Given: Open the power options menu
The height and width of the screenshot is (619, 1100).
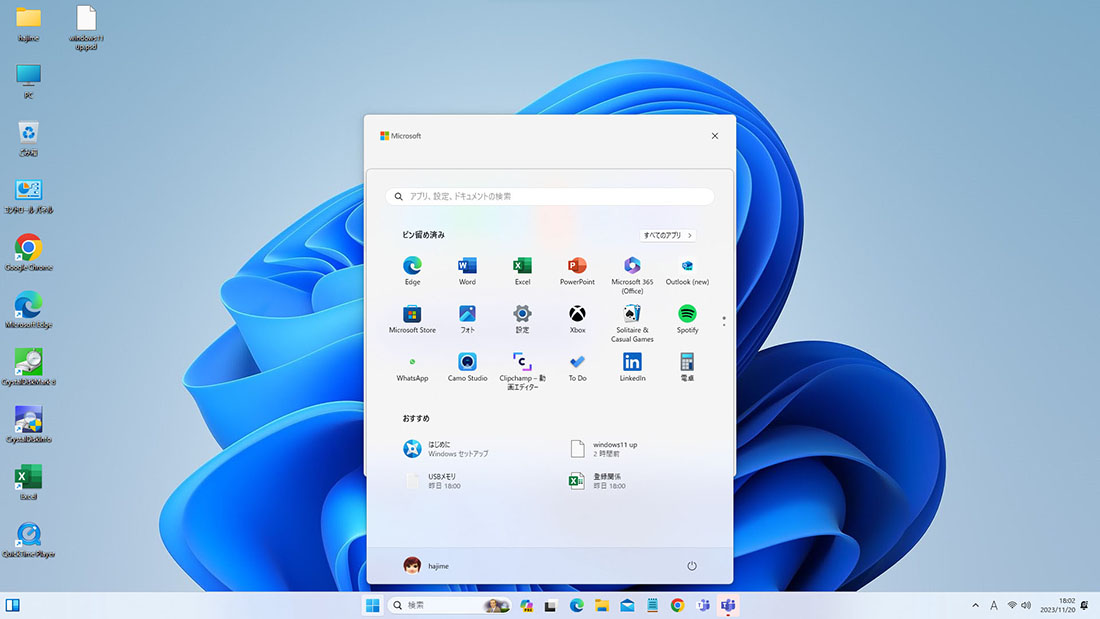Looking at the screenshot, I should (x=692, y=566).
